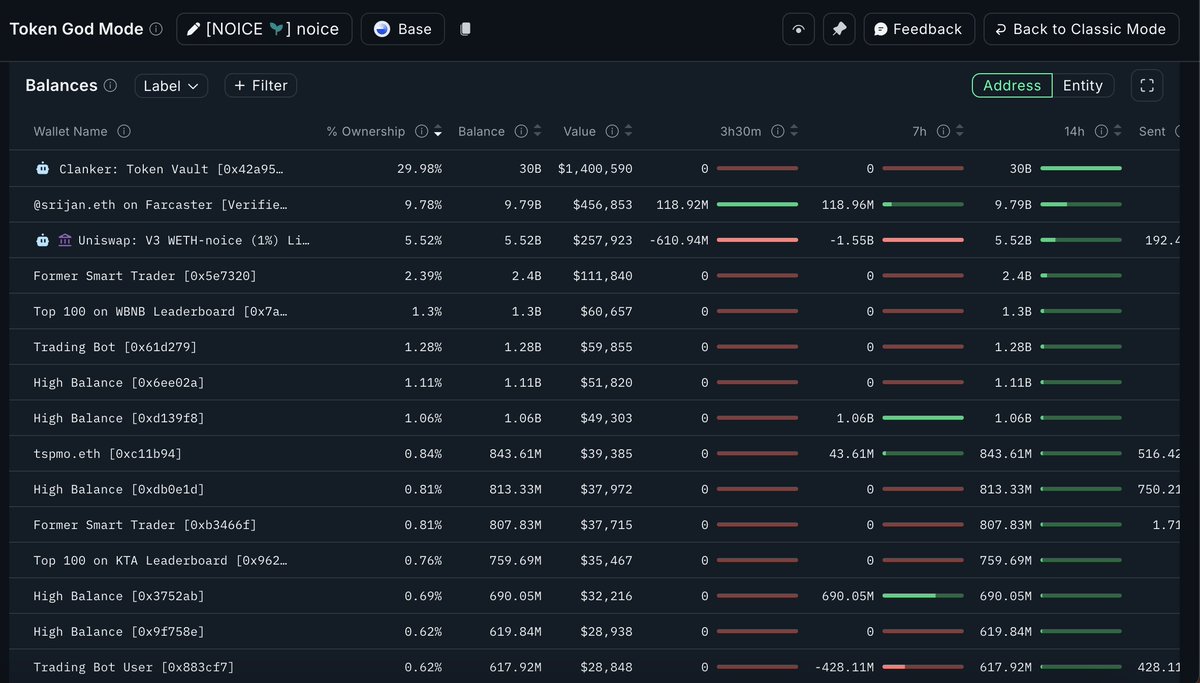Click info icon next to Balances title

click(x=110, y=86)
